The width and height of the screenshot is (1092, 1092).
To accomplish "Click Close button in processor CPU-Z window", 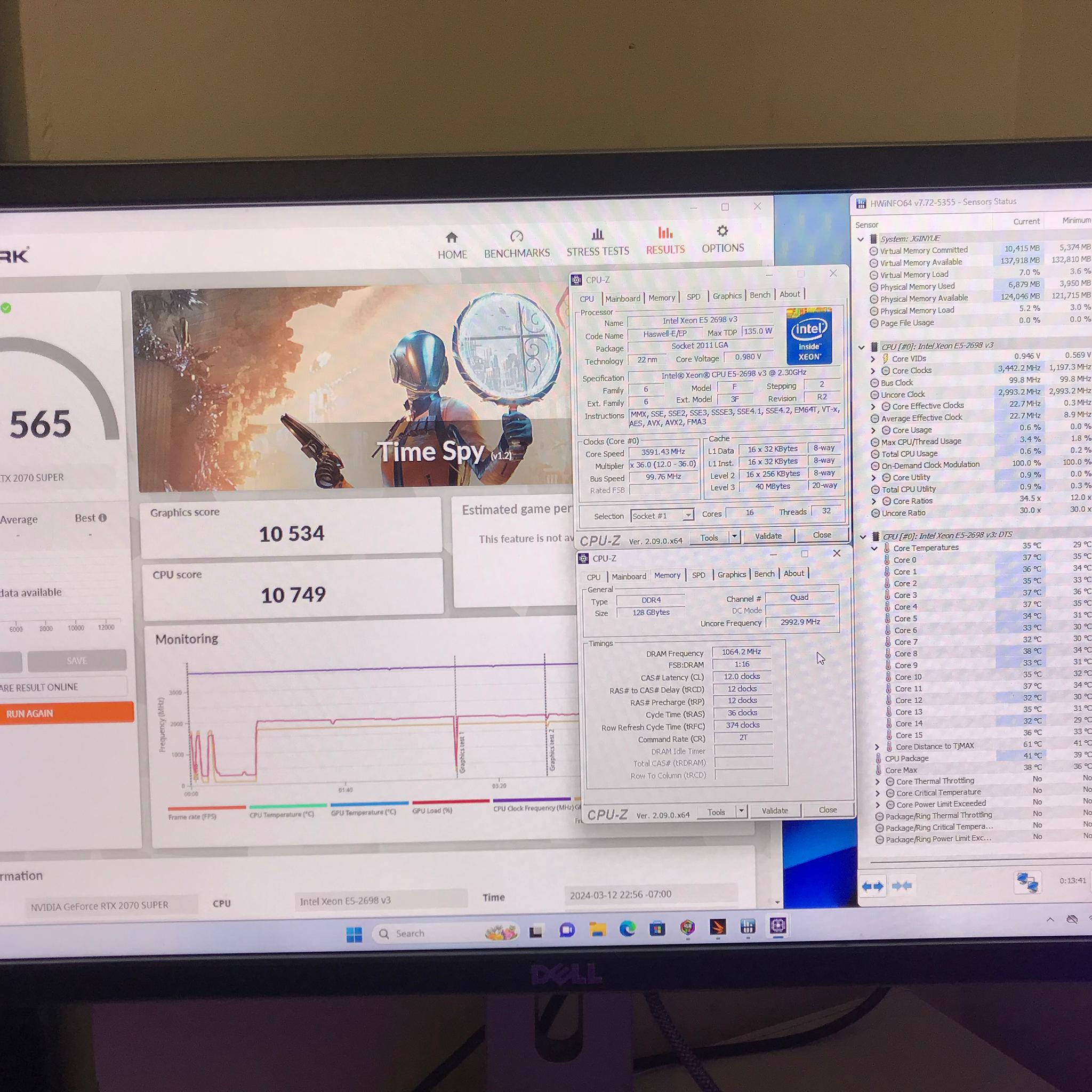I will pos(822,535).
